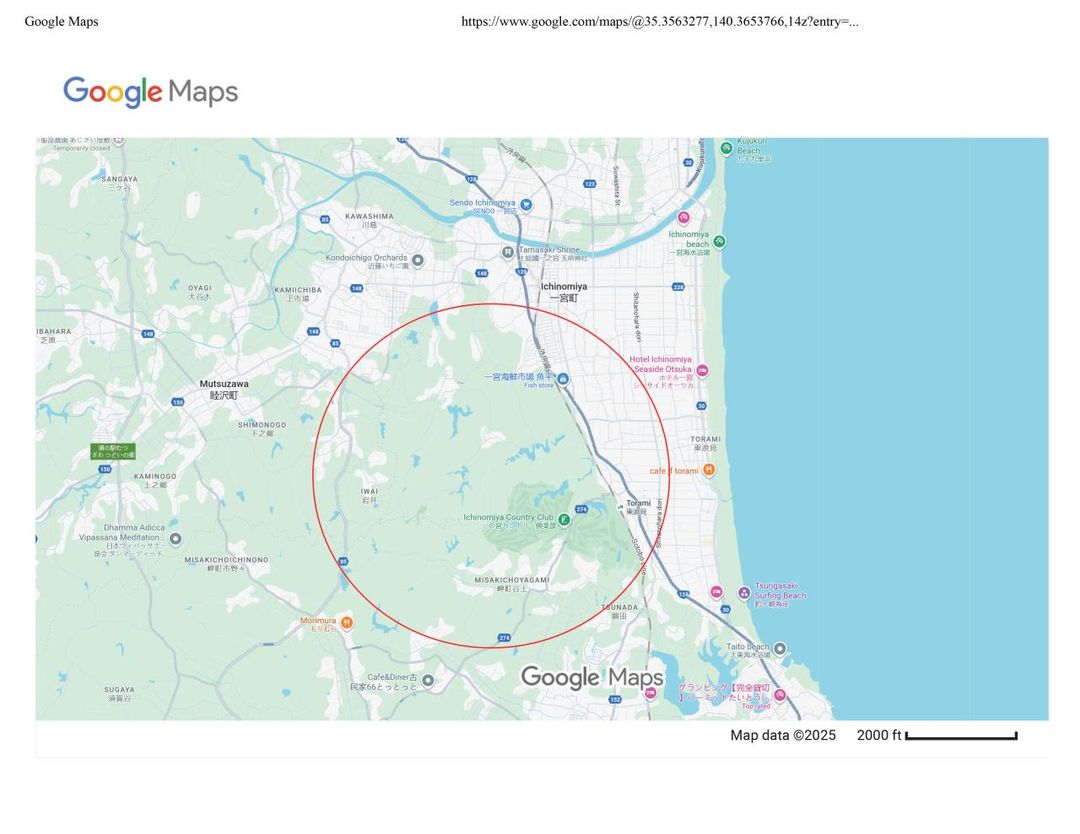Click the large Google Maps logo
This screenshot has width=1080, height=834.
pyautogui.click(x=151, y=92)
